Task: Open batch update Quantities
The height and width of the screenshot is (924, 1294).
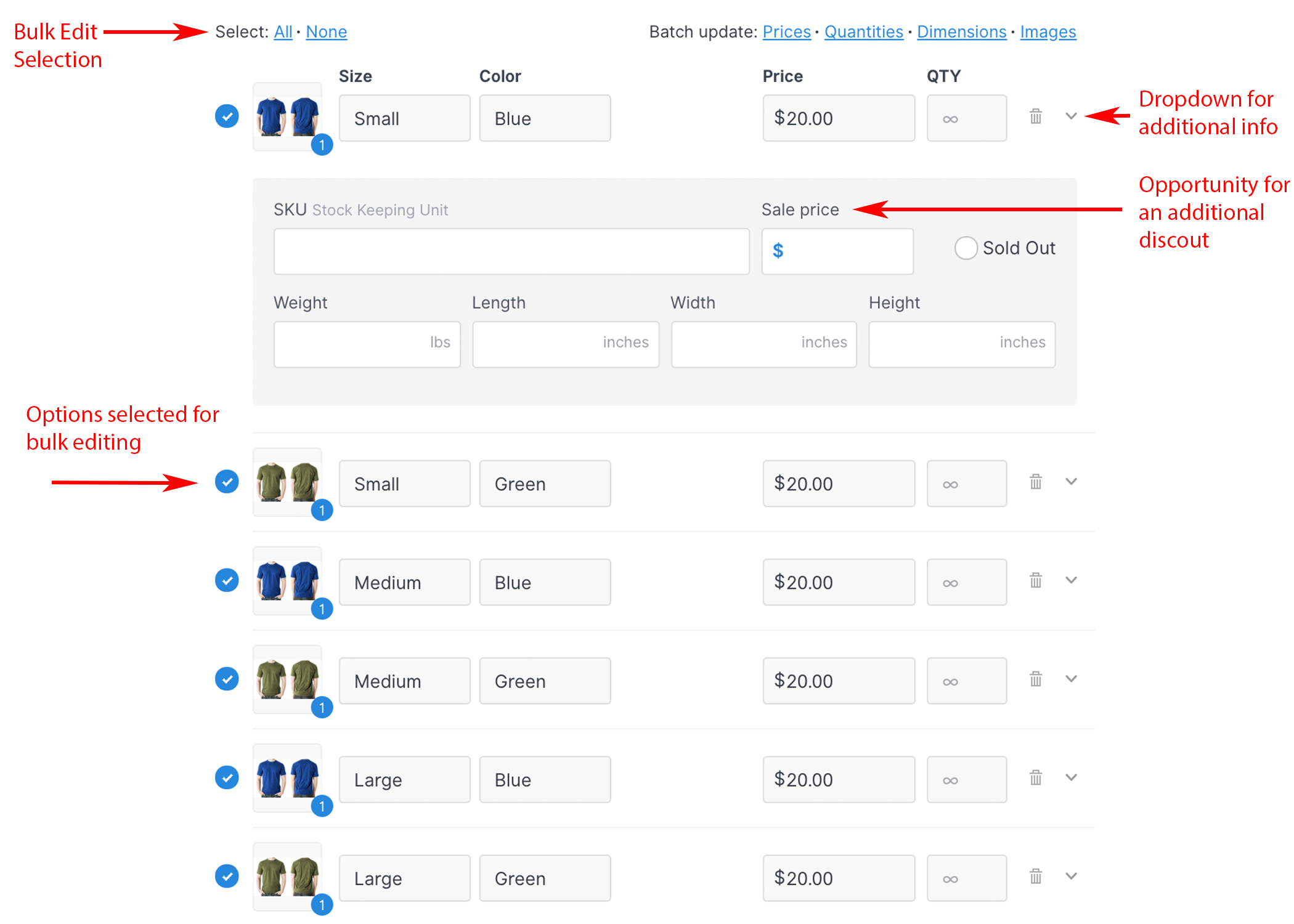Action: click(x=863, y=32)
